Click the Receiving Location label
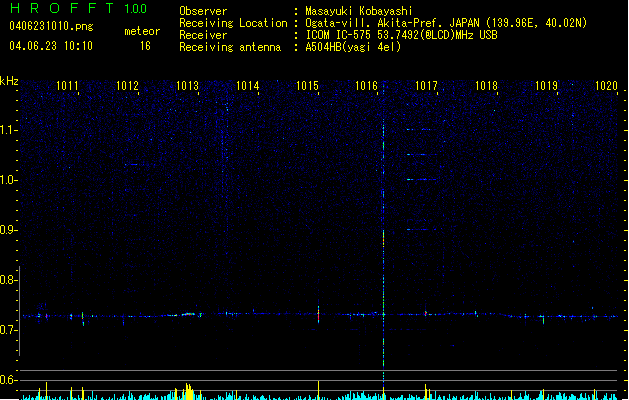 [x=233, y=23]
